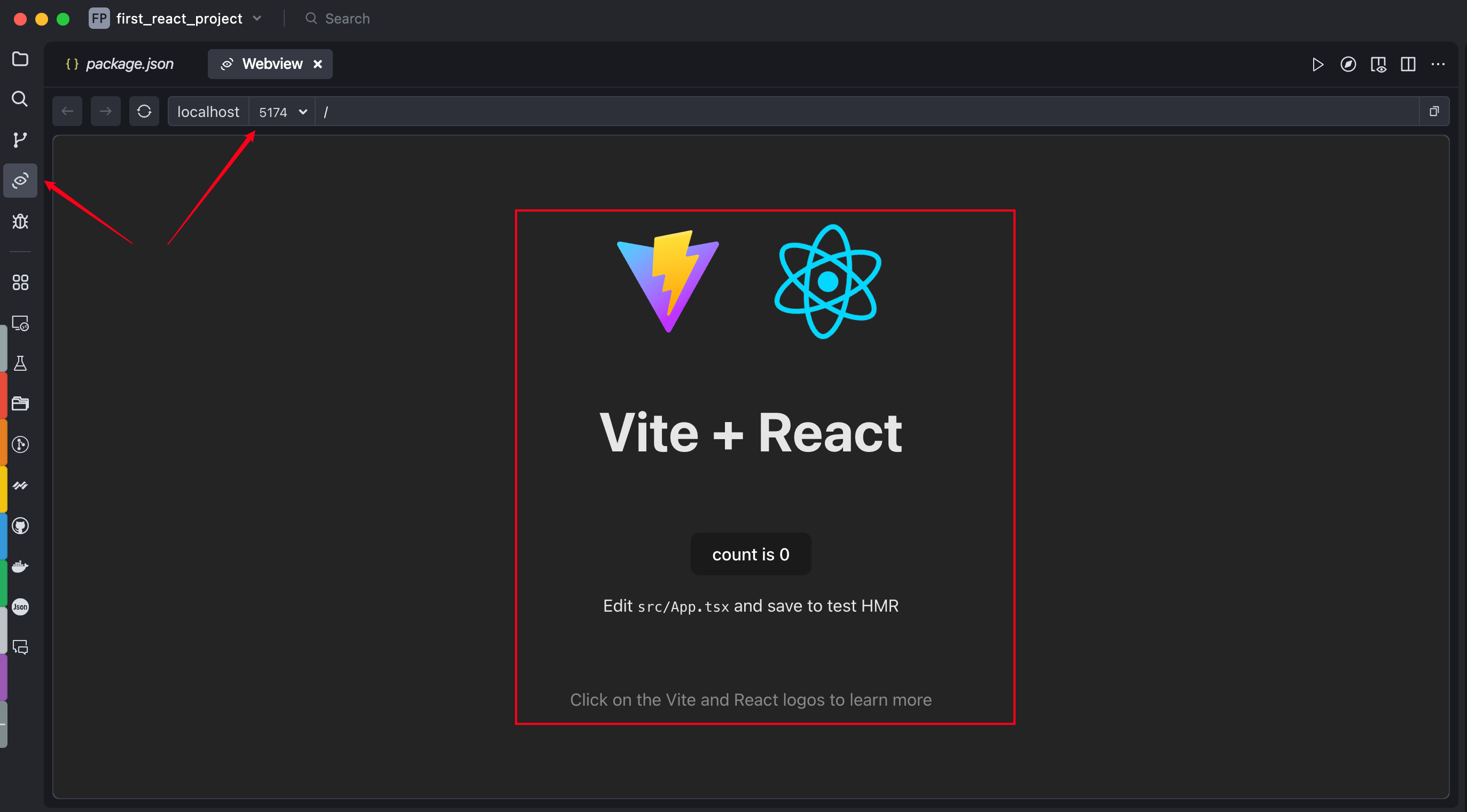Open the Docker whale icon
This screenshot has height=812, width=1467.
coord(20,566)
